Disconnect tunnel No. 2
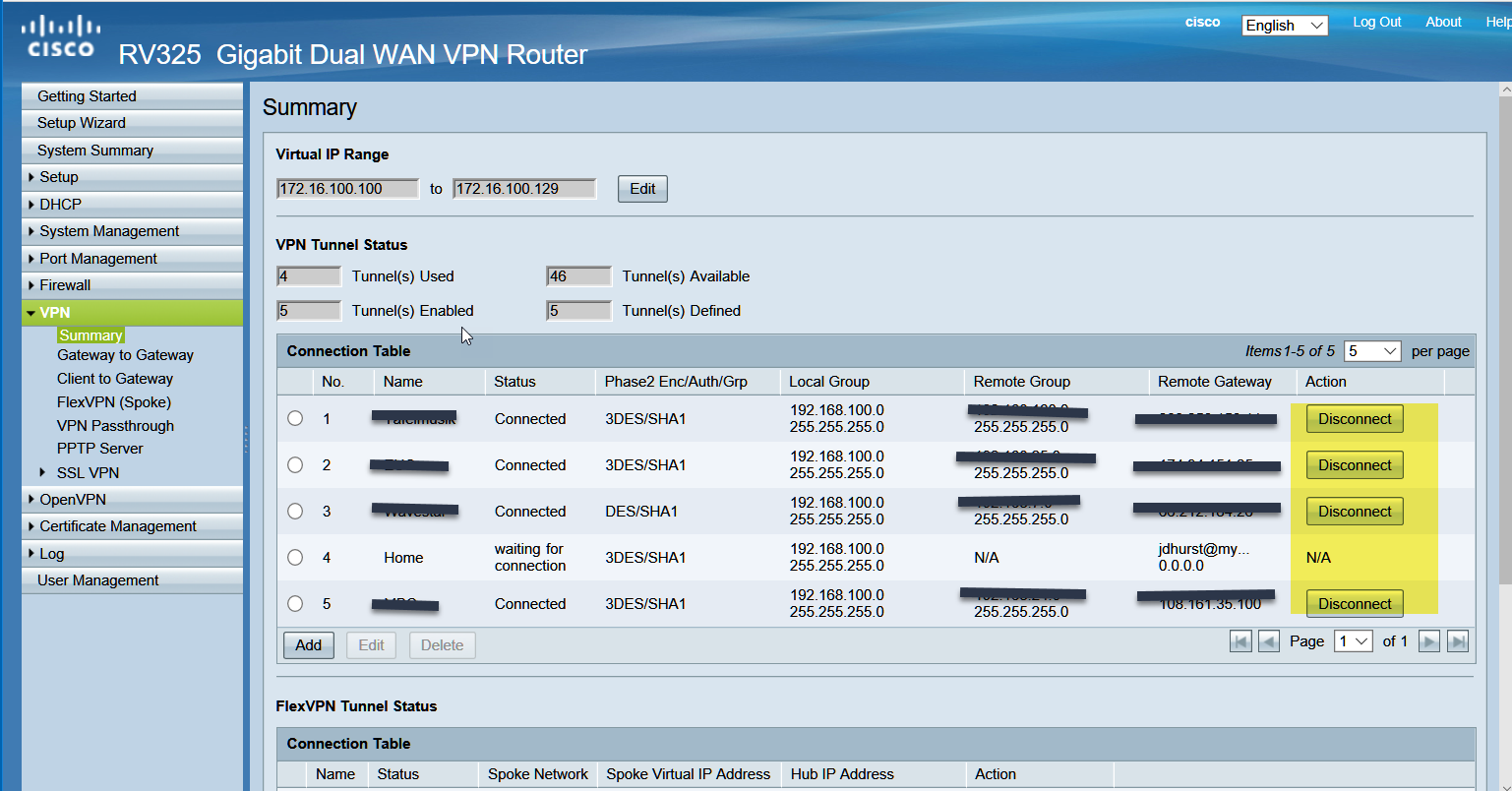1512x791 pixels. (x=1355, y=465)
